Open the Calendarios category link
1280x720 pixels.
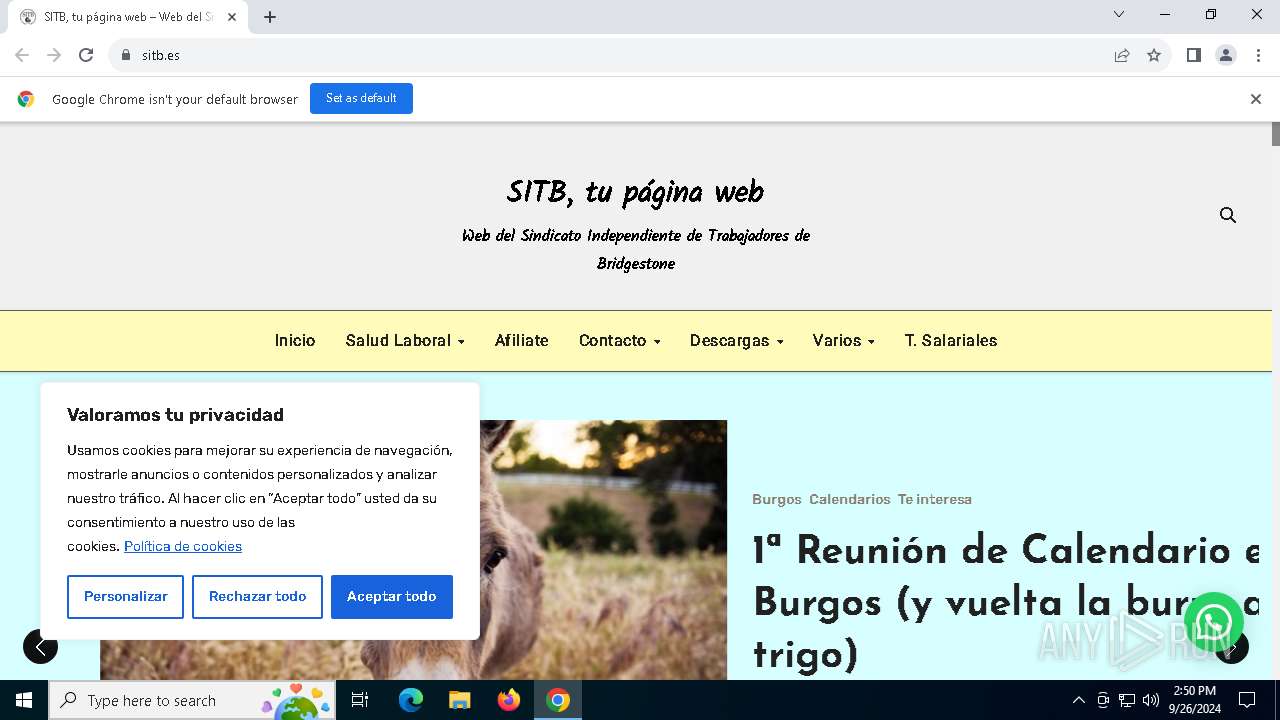click(x=850, y=499)
